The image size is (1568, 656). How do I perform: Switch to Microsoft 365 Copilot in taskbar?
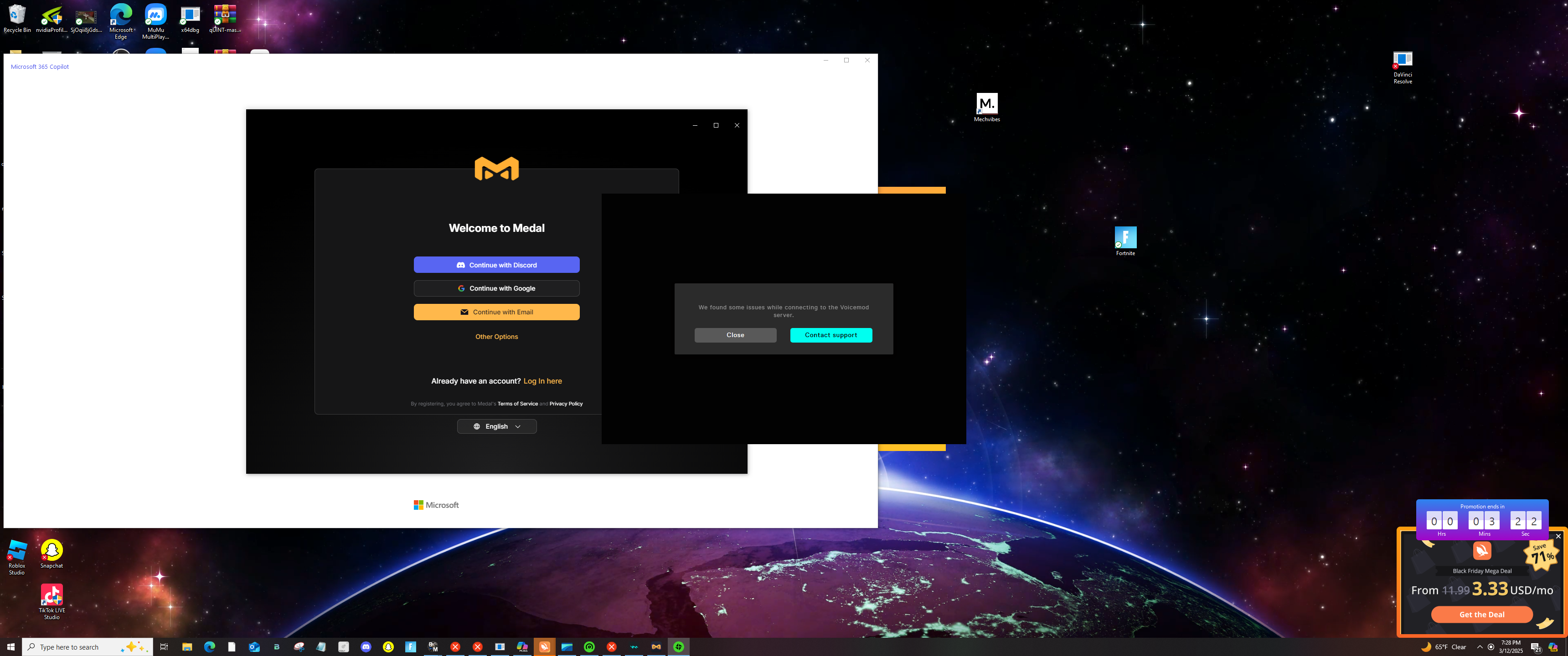522,647
